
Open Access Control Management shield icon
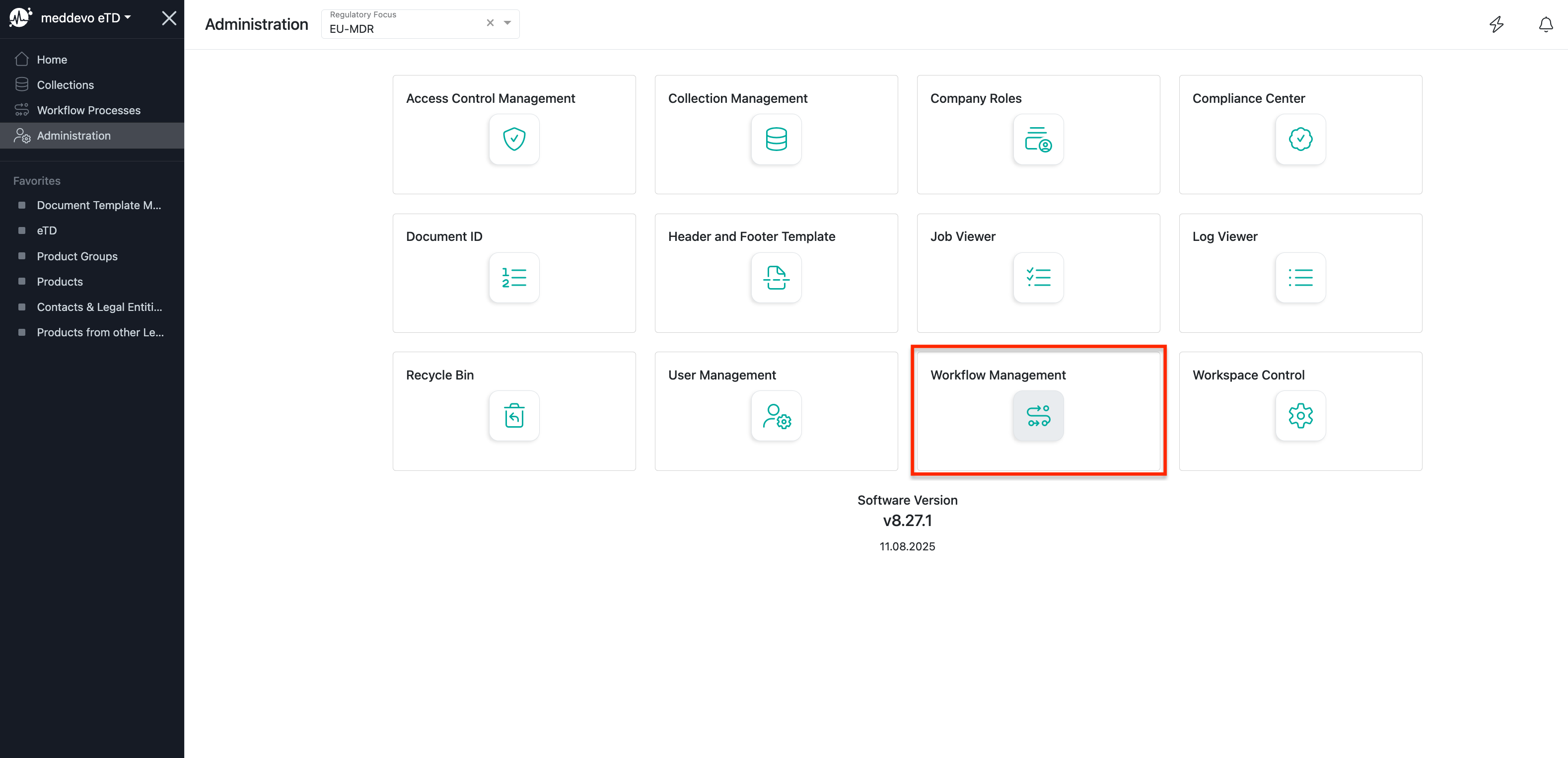point(514,139)
